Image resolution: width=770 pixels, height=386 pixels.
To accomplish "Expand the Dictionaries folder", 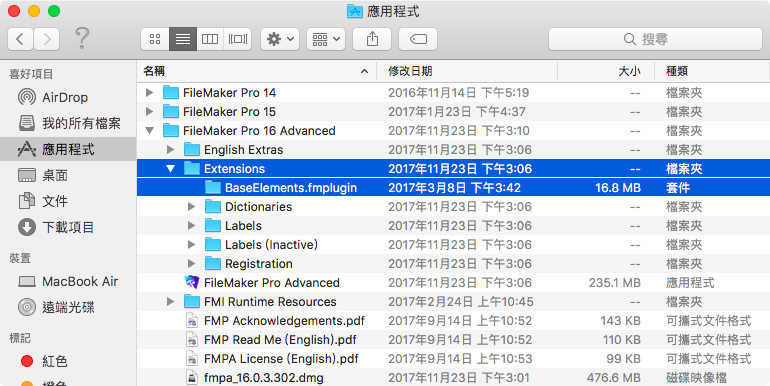I will [192, 207].
